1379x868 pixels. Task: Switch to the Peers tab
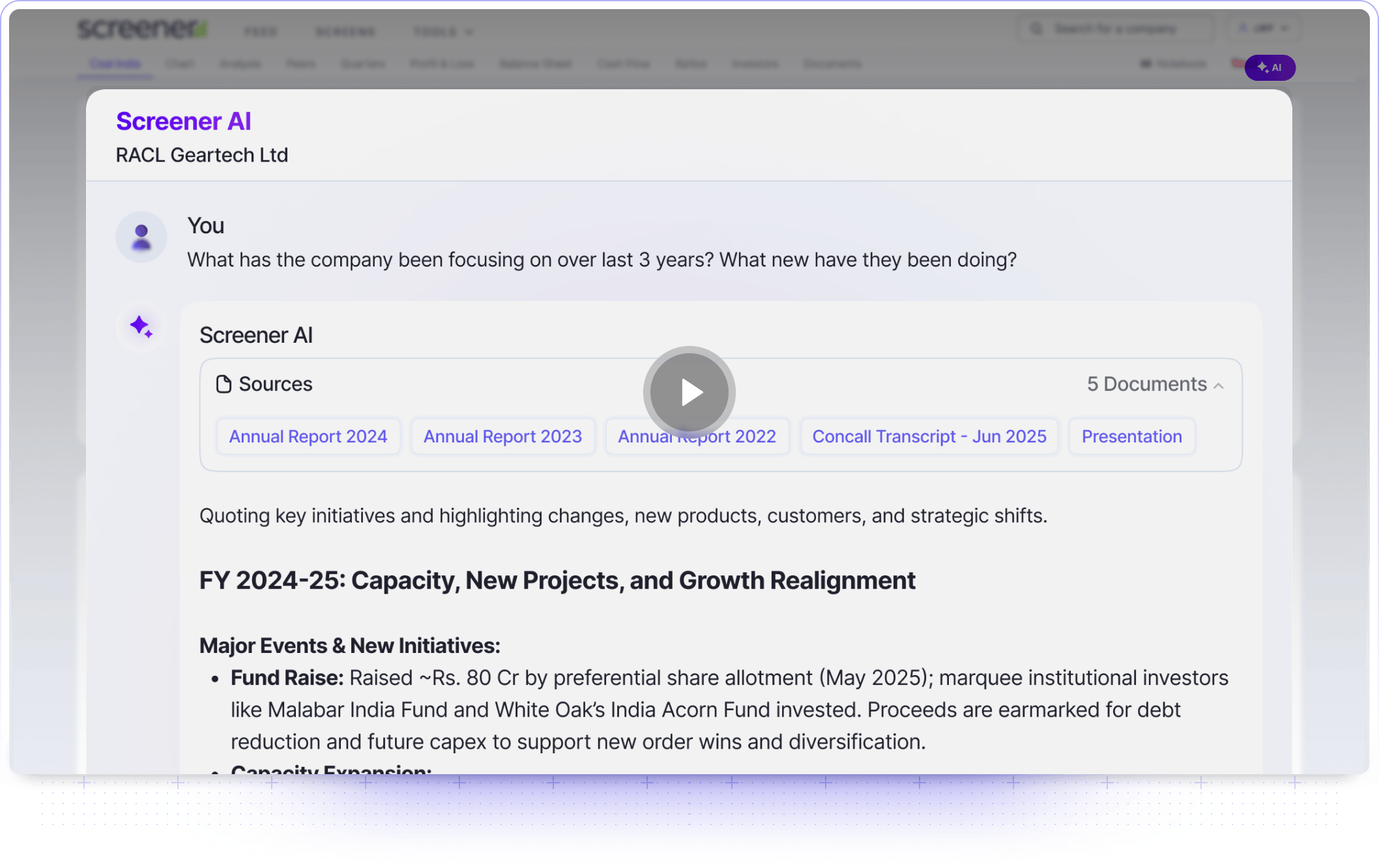tap(300, 64)
